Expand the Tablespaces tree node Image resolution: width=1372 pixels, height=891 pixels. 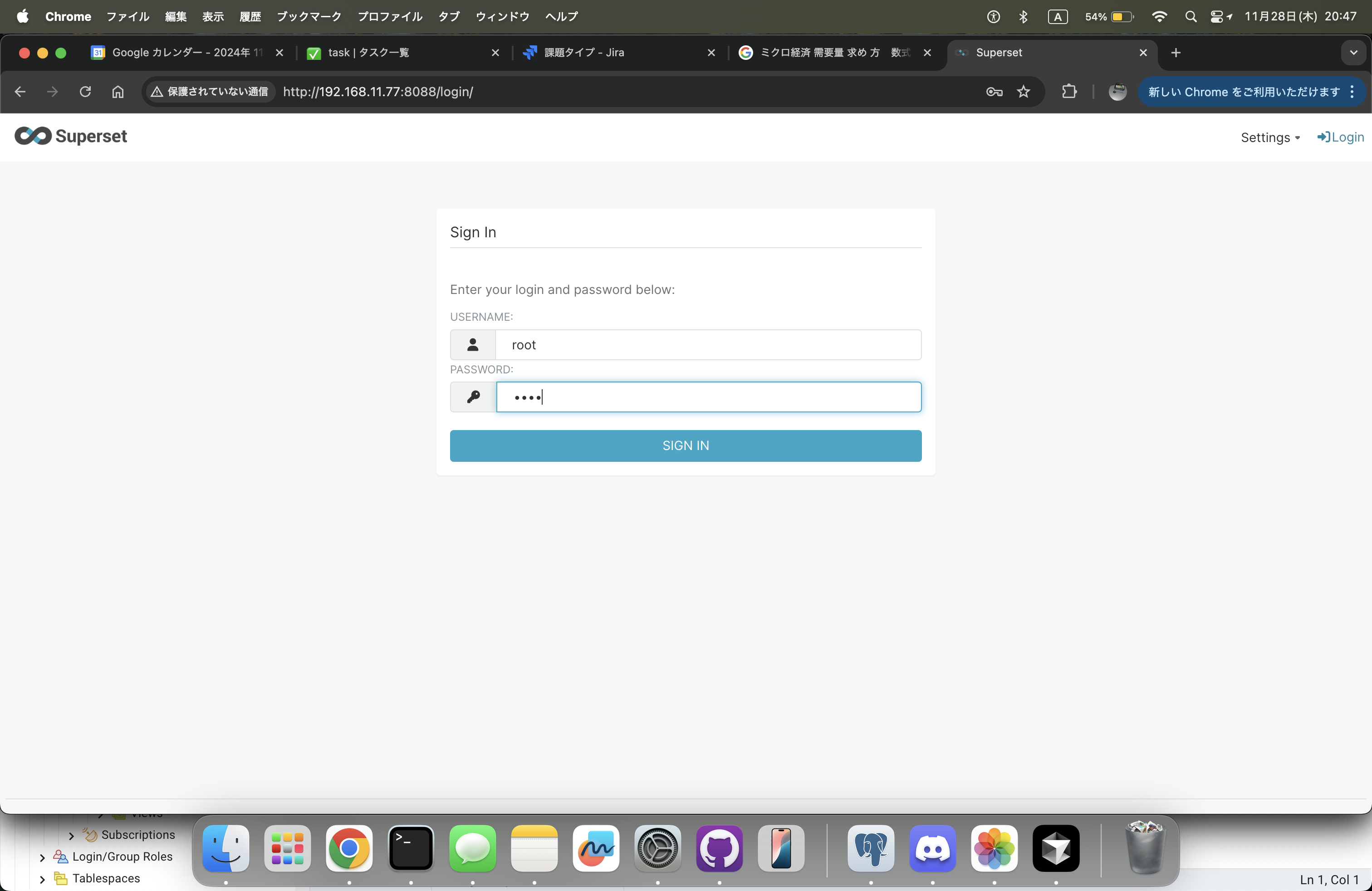(x=42, y=879)
